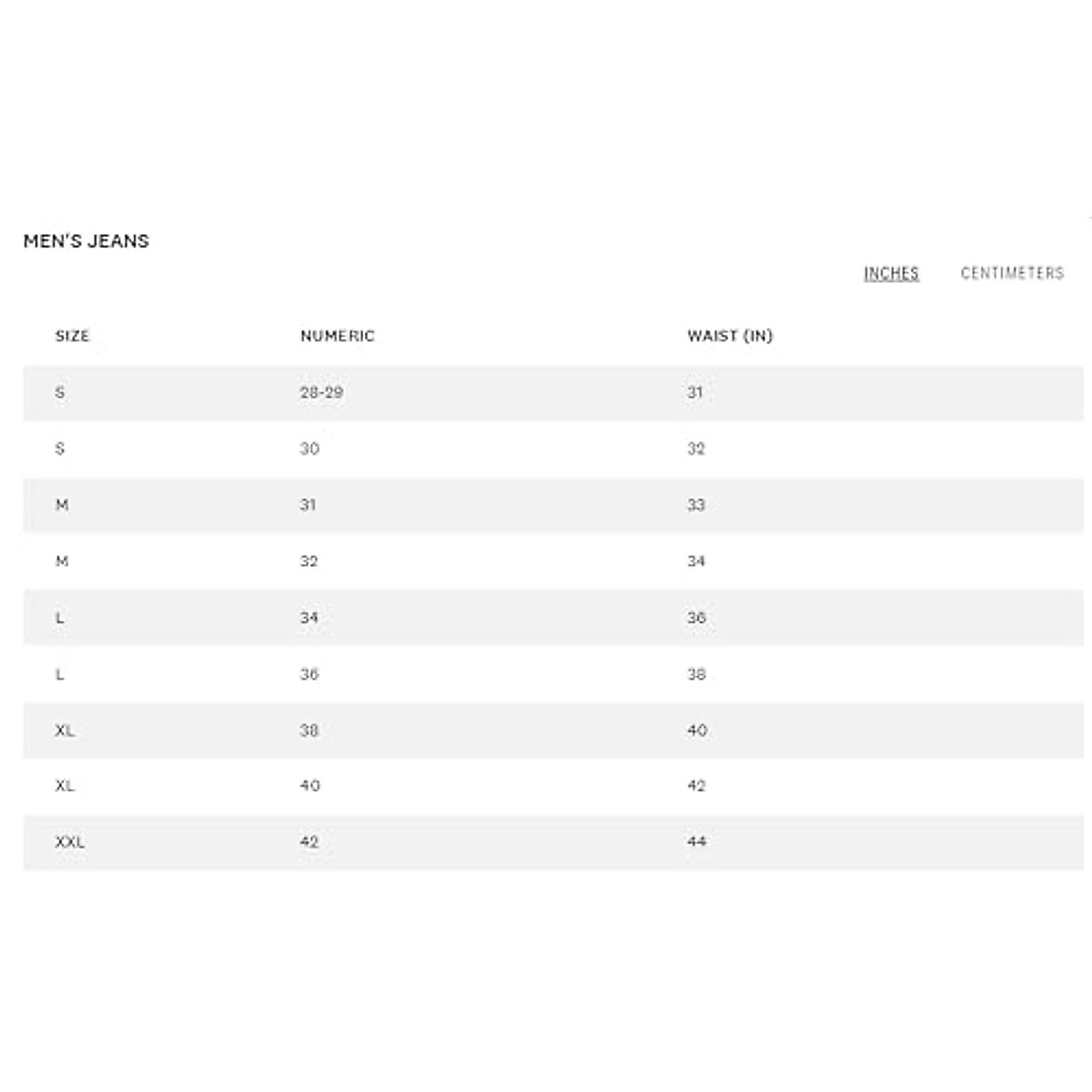Screen dimensions: 1092x1092
Task: Click numeric size 34 in Numeric column
Action: [309, 618]
